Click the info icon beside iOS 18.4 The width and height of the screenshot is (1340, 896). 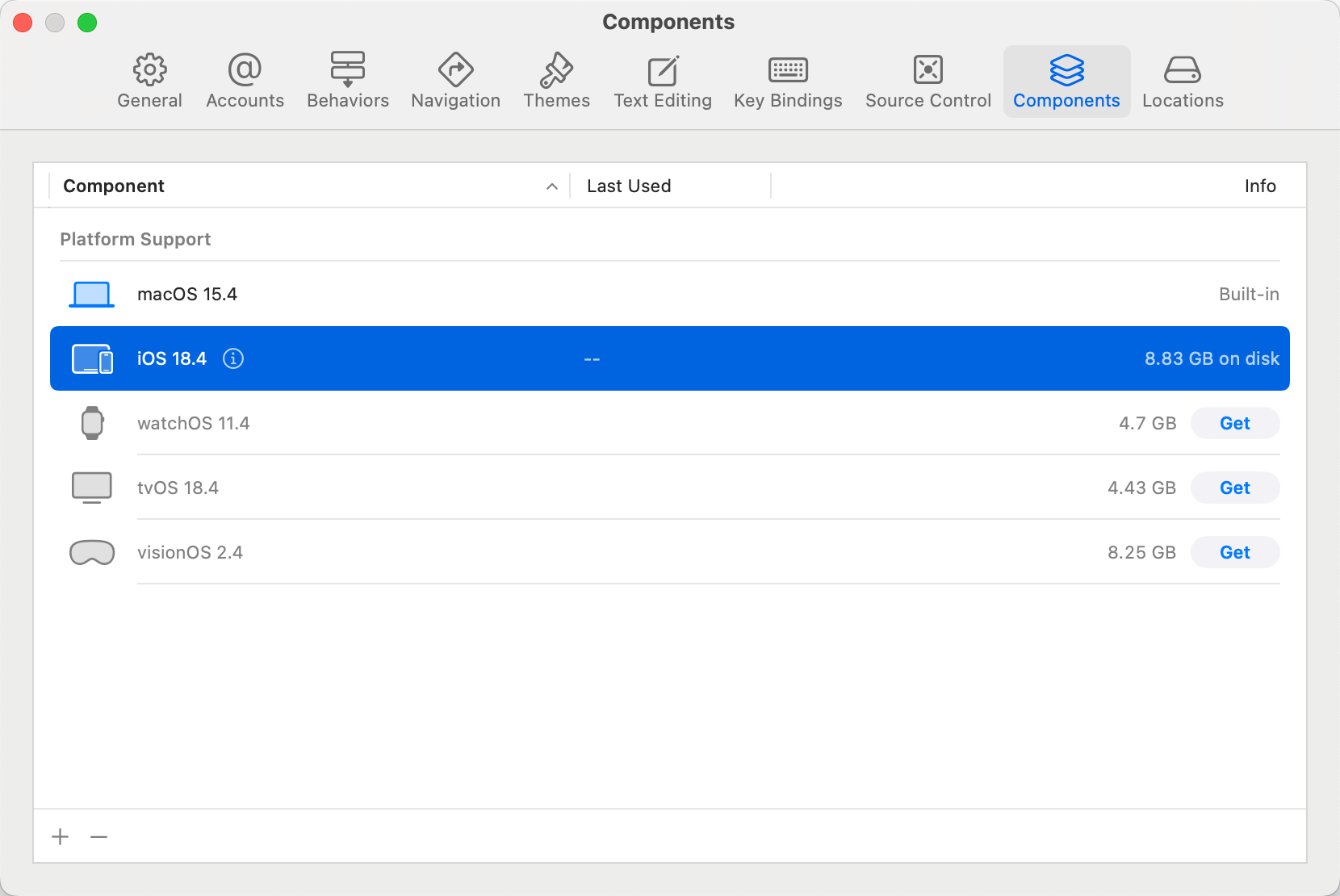pyautogui.click(x=233, y=358)
